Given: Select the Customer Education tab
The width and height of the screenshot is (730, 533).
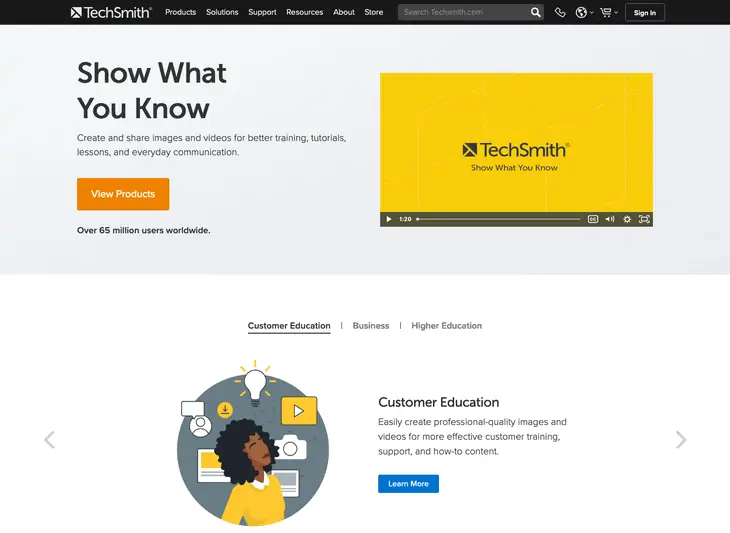Looking at the screenshot, I should coord(289,325).
